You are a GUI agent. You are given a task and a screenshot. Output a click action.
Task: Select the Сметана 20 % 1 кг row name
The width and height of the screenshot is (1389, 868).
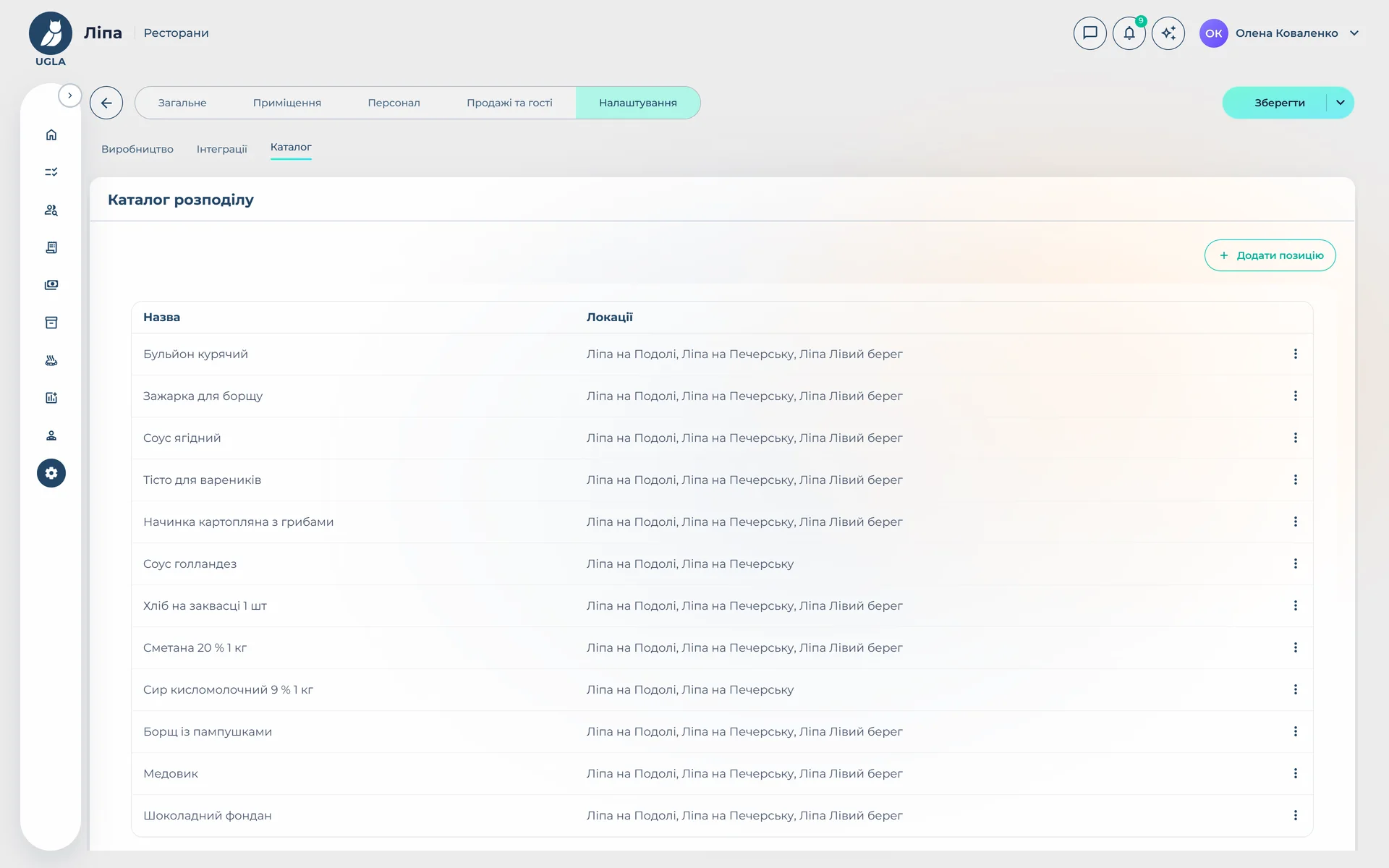[x=195, y=647]
